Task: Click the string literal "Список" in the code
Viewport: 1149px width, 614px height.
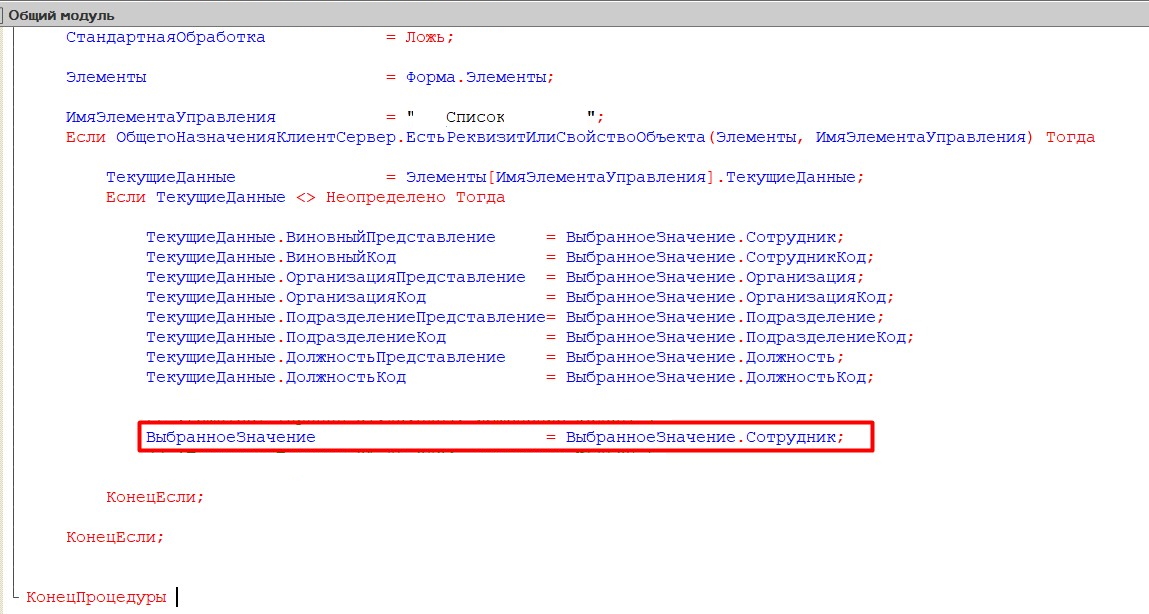Action: click(x=476, y=117)
